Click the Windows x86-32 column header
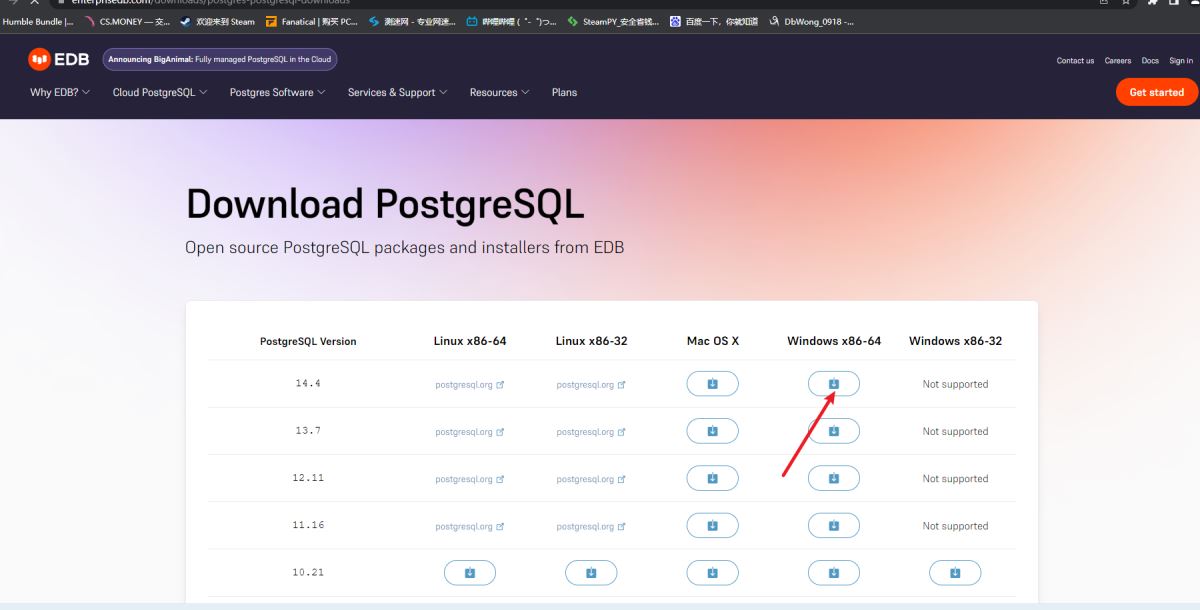1200x610 pixels. coord(955,341)
